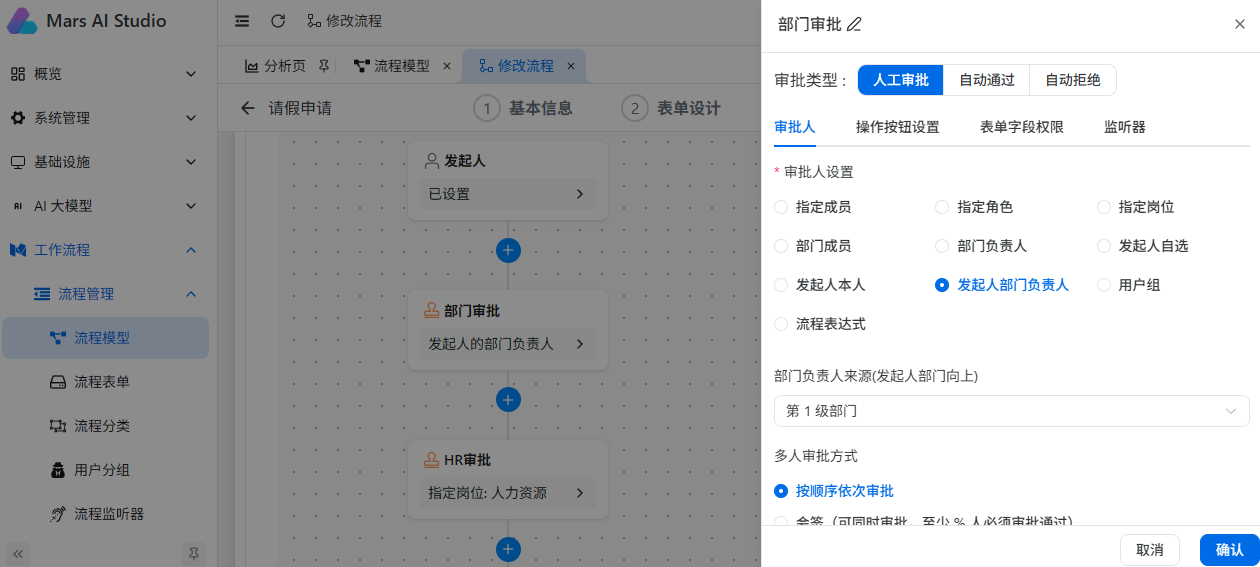Click the 概览 dashboard icon in sidebar
Viewport: 1260px width, 567px height.
point(18,74)
